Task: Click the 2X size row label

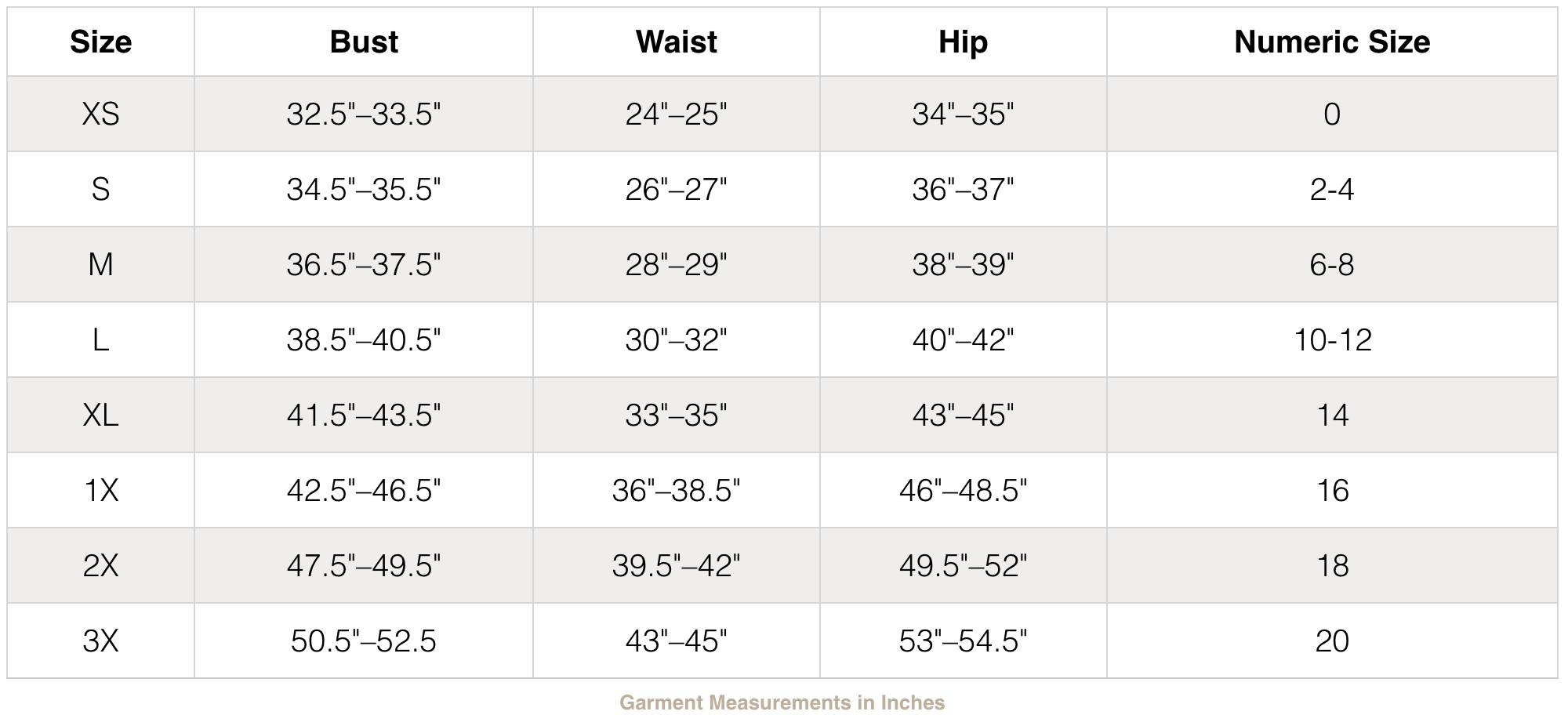Action: (100, 565)
